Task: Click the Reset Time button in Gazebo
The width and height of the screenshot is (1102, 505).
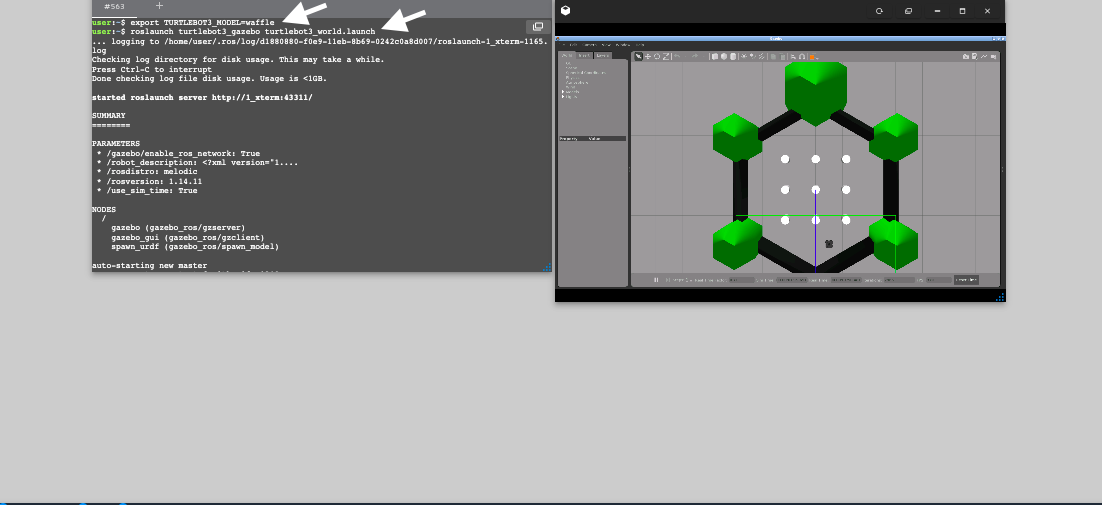Action: click(x=966, y=280)
